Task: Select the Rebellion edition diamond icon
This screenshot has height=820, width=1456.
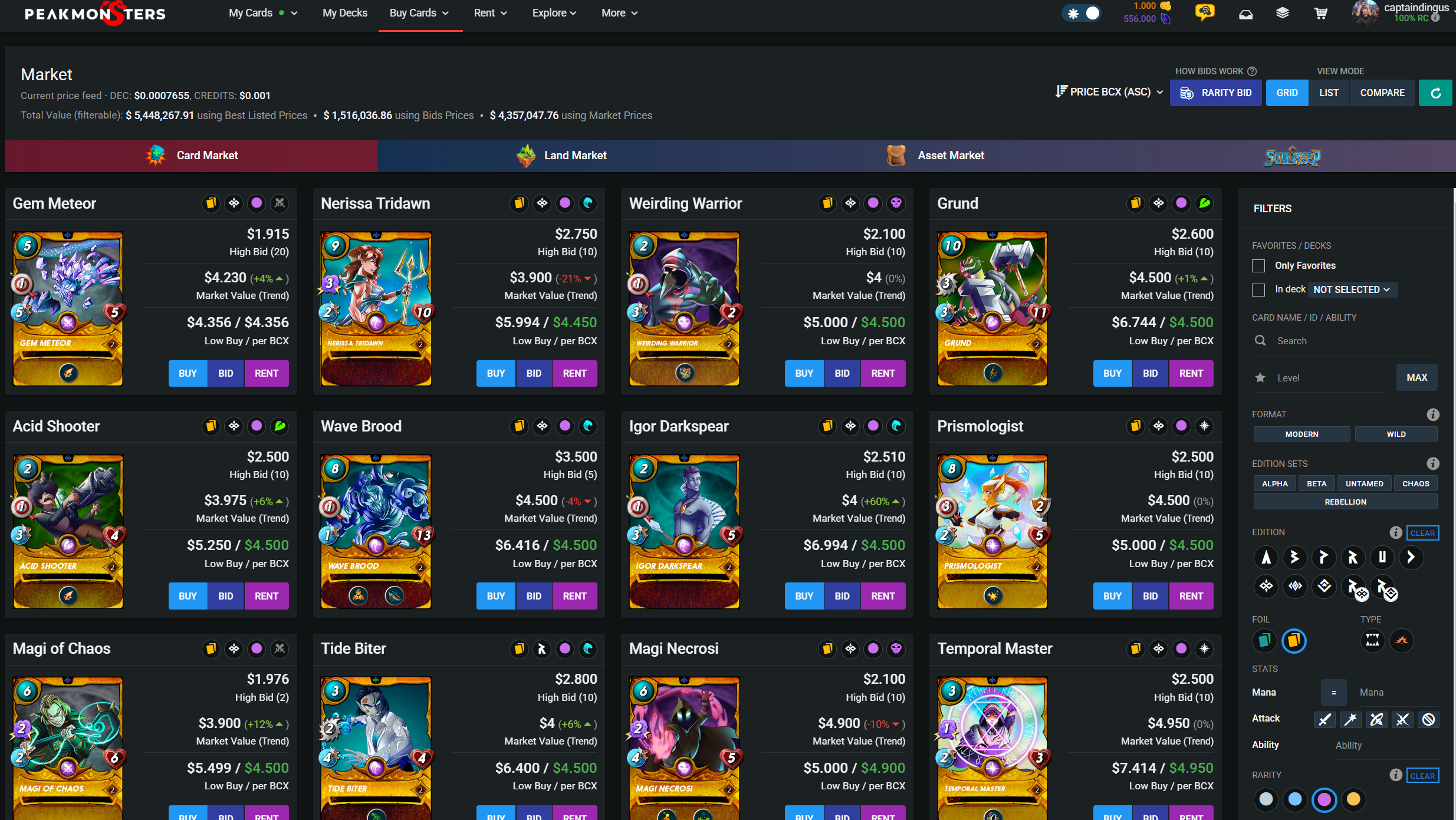Action: (1324, 586)
